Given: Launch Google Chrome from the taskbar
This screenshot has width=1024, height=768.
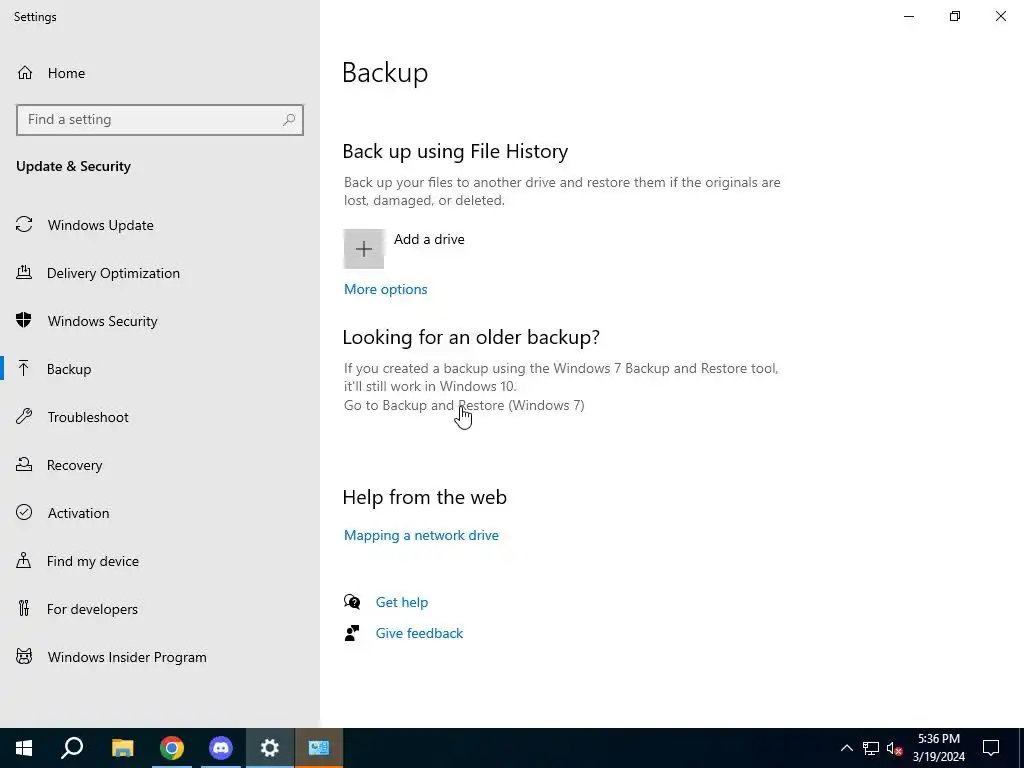Looking at the screenshot, I should point(172,748).
